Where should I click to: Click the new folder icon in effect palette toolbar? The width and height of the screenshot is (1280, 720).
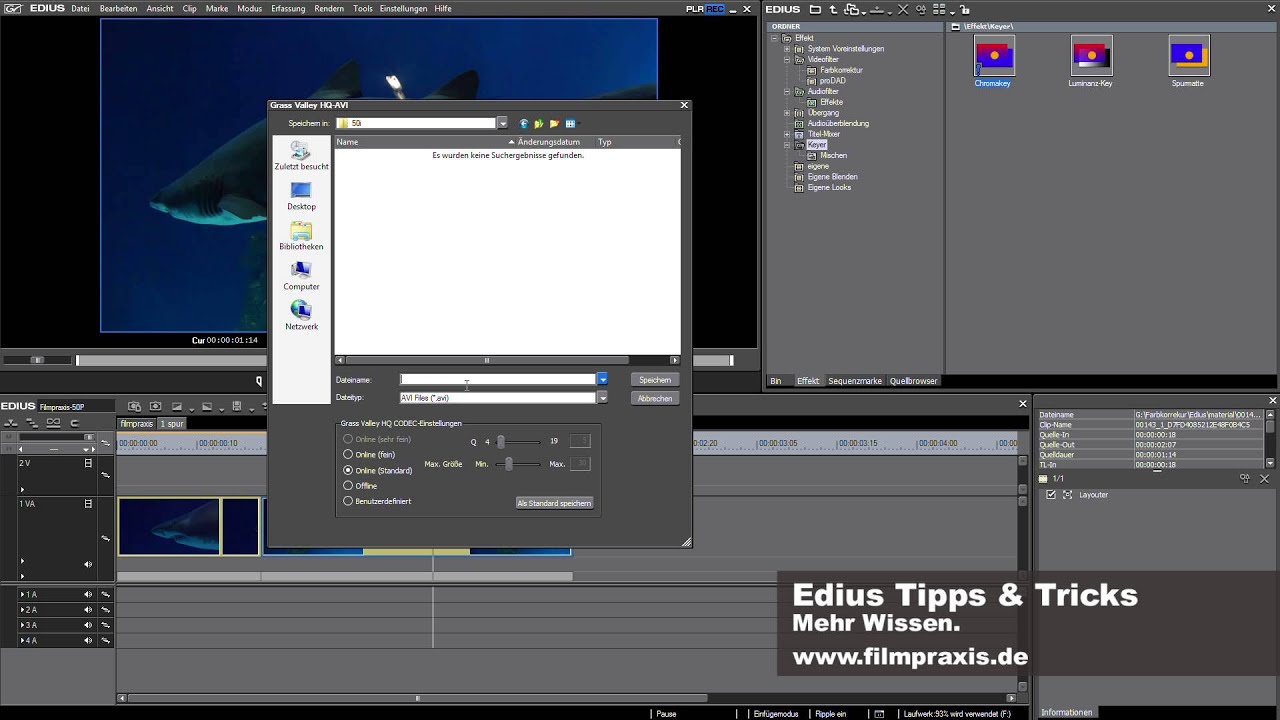coord(815,9)
